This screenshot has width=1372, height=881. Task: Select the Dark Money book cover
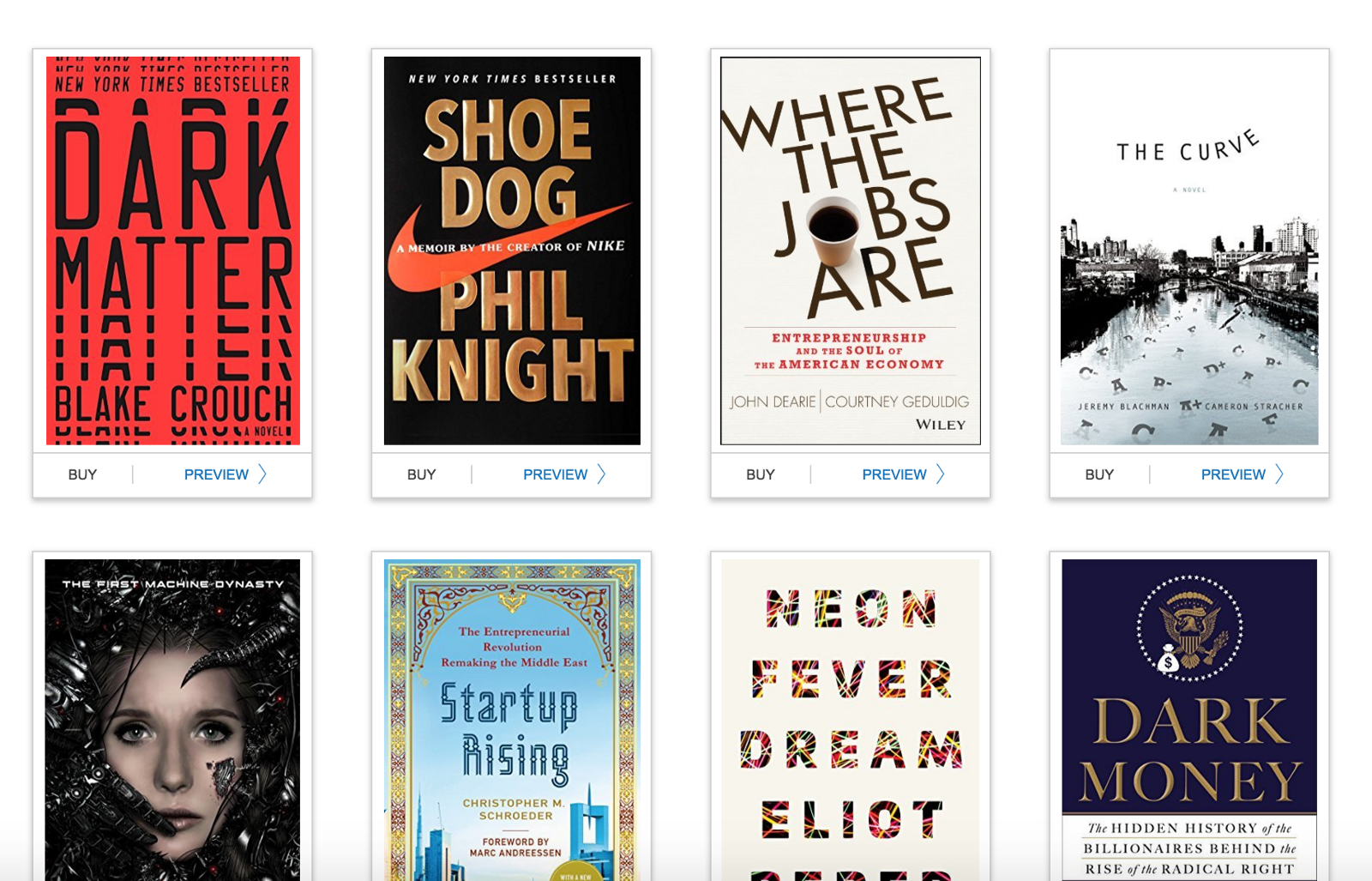click(1189, 721)
